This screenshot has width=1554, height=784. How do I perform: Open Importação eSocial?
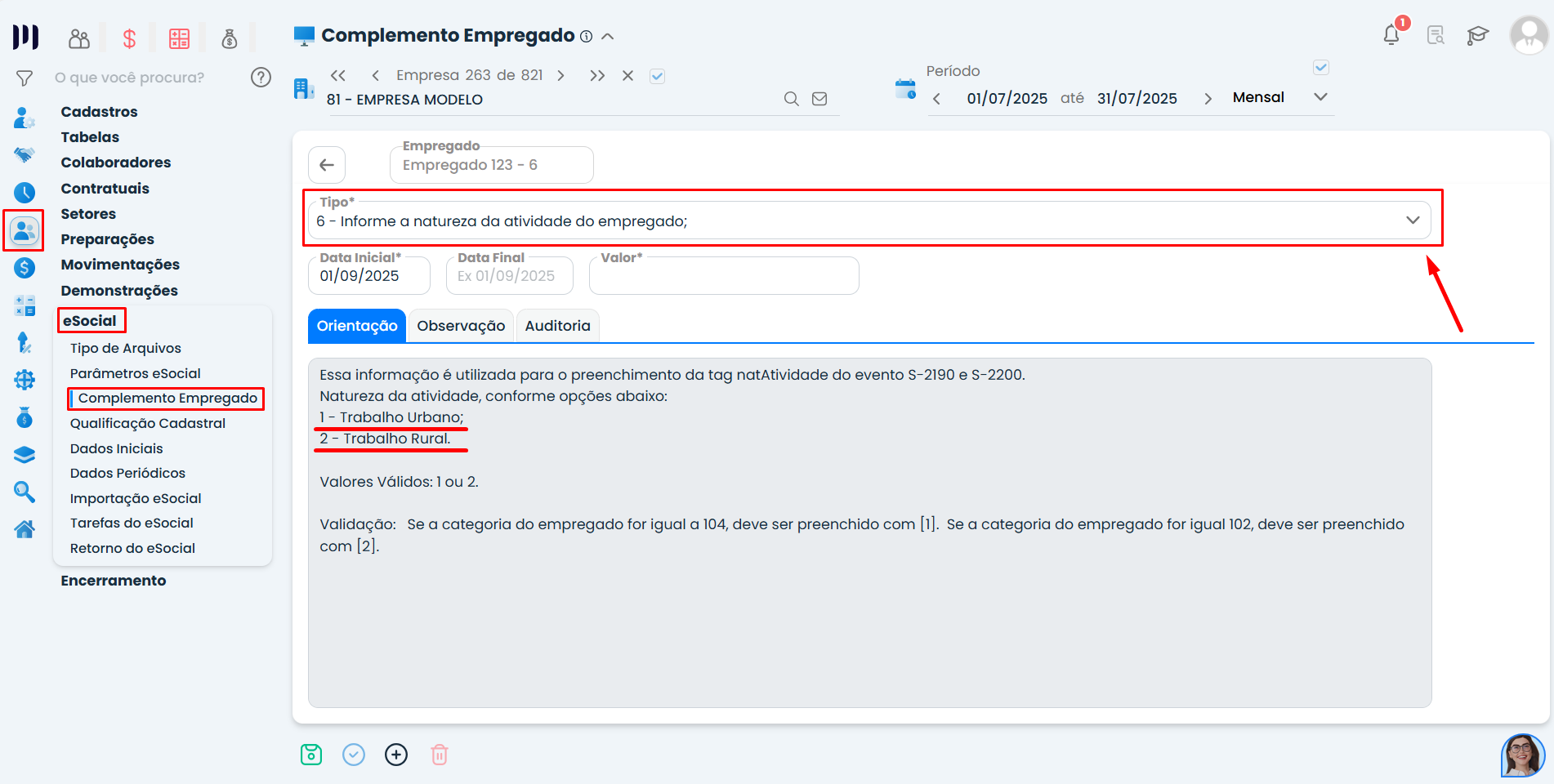coord(136,498)
